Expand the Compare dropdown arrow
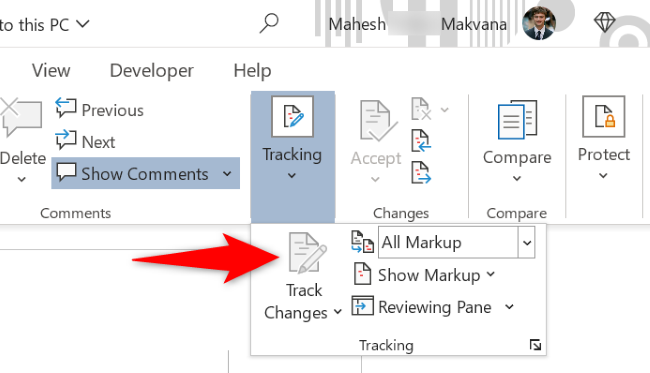Viewport: 650px width, 373px height. (x=517, y=179)
